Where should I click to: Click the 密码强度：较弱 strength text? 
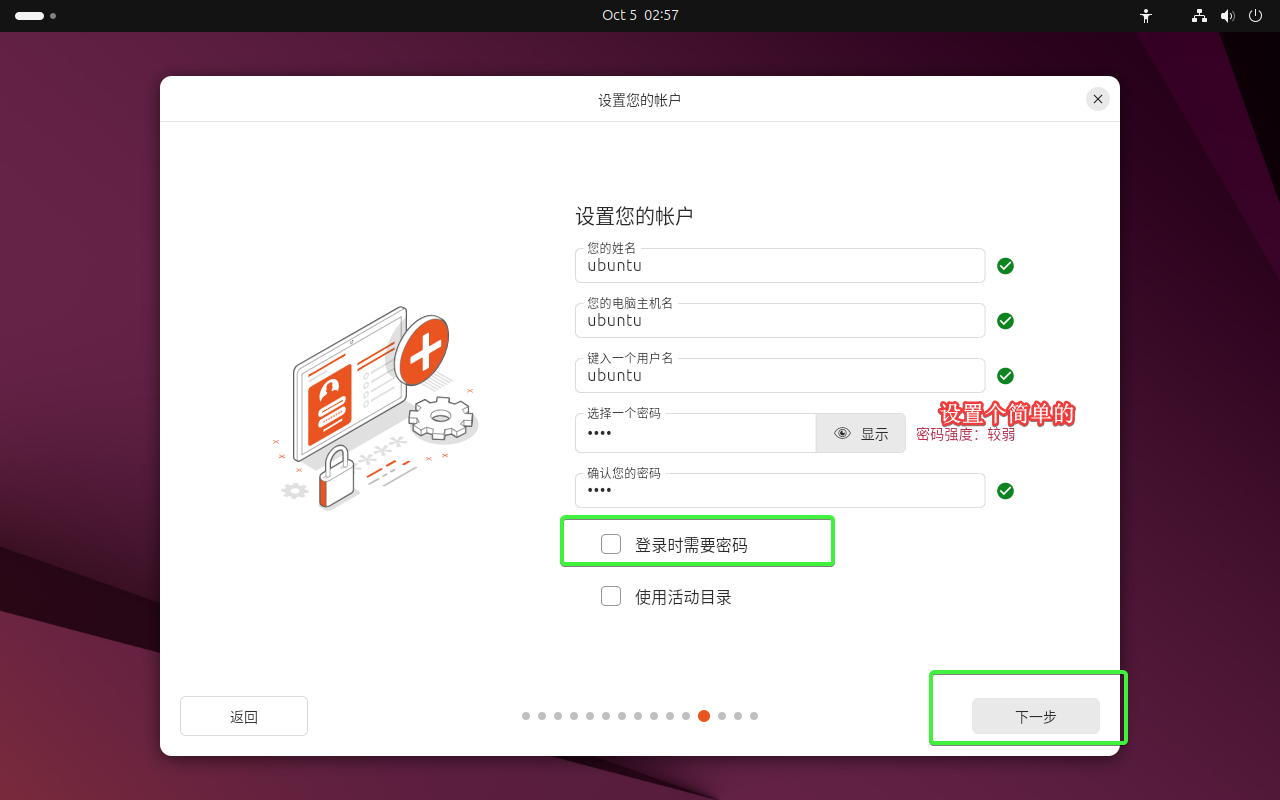click(965, 434)
